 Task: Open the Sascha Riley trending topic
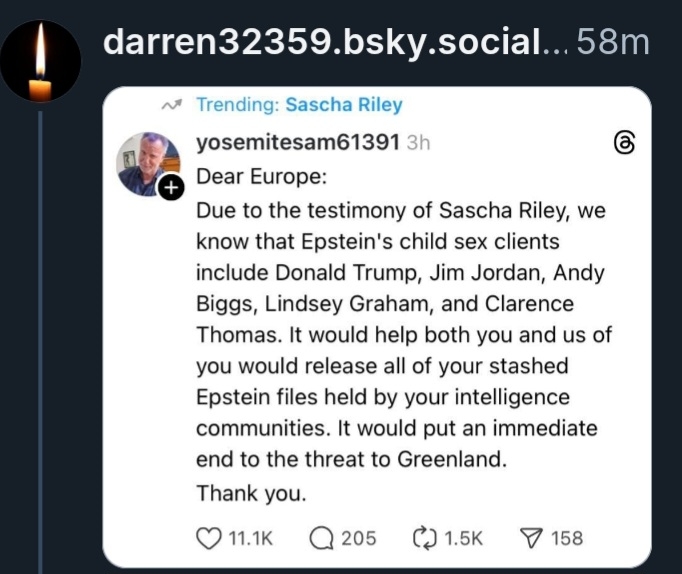click(x=343, y=104)
